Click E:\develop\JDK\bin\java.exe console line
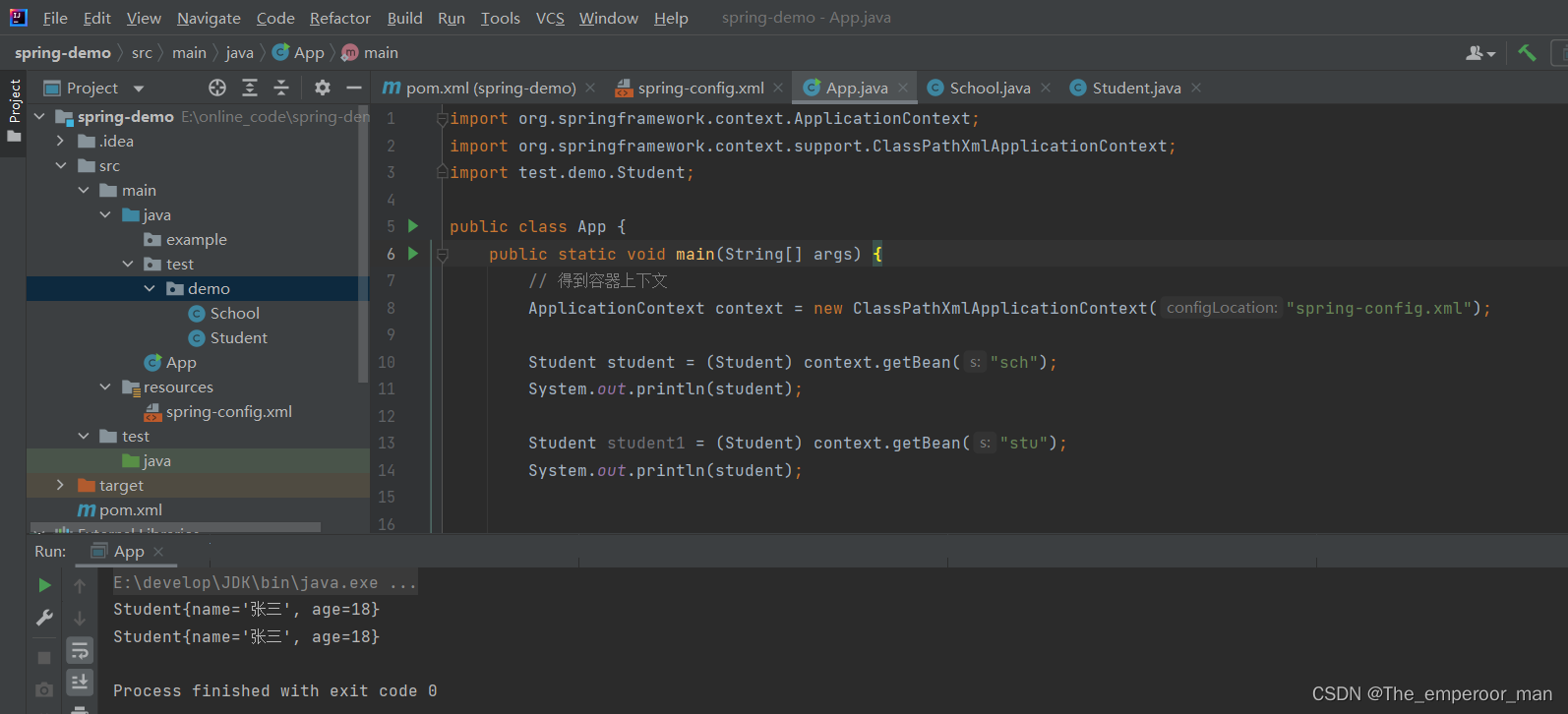Screen dimensions: 1568x714 click(266, 582)
